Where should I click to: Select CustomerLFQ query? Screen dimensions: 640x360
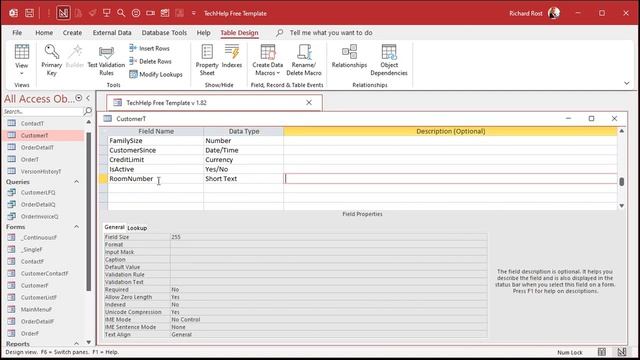click(x=38, y=192)
